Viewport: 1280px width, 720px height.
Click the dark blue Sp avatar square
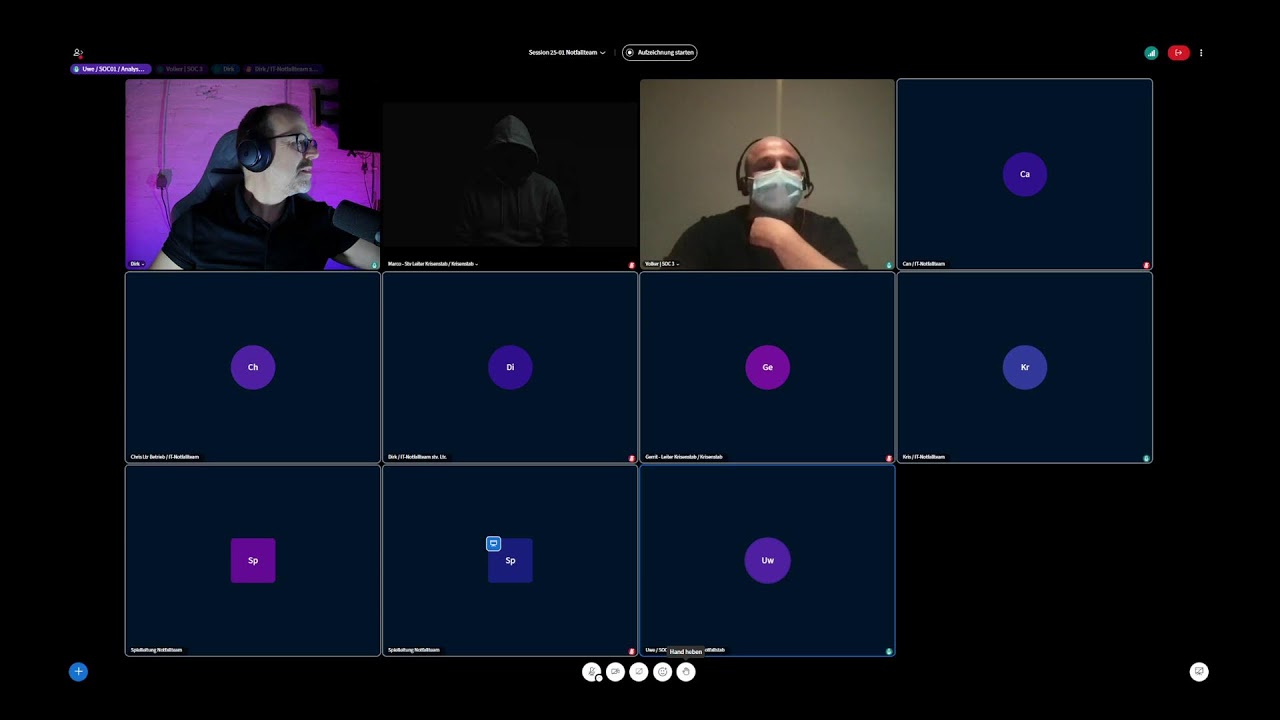(x=510, y=560)
